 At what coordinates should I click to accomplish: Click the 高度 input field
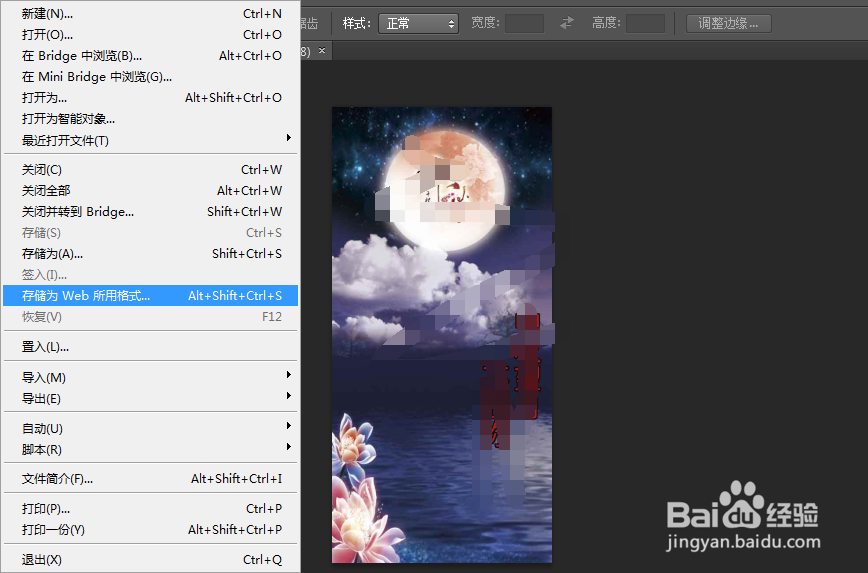coord(645,23)
